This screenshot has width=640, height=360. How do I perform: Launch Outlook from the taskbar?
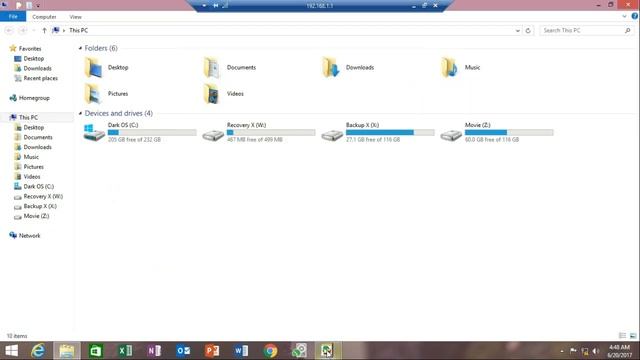pos(183,351)
